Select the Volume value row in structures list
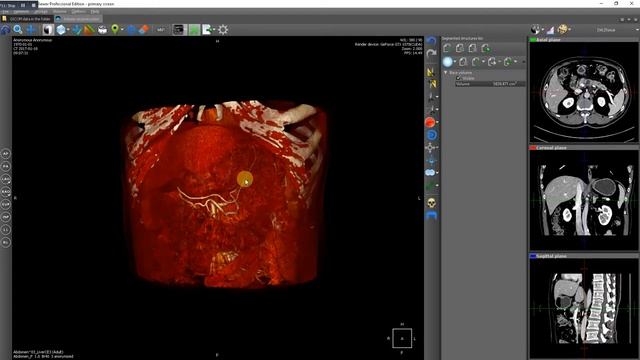The image size is (640, 360). coord(490,84)
